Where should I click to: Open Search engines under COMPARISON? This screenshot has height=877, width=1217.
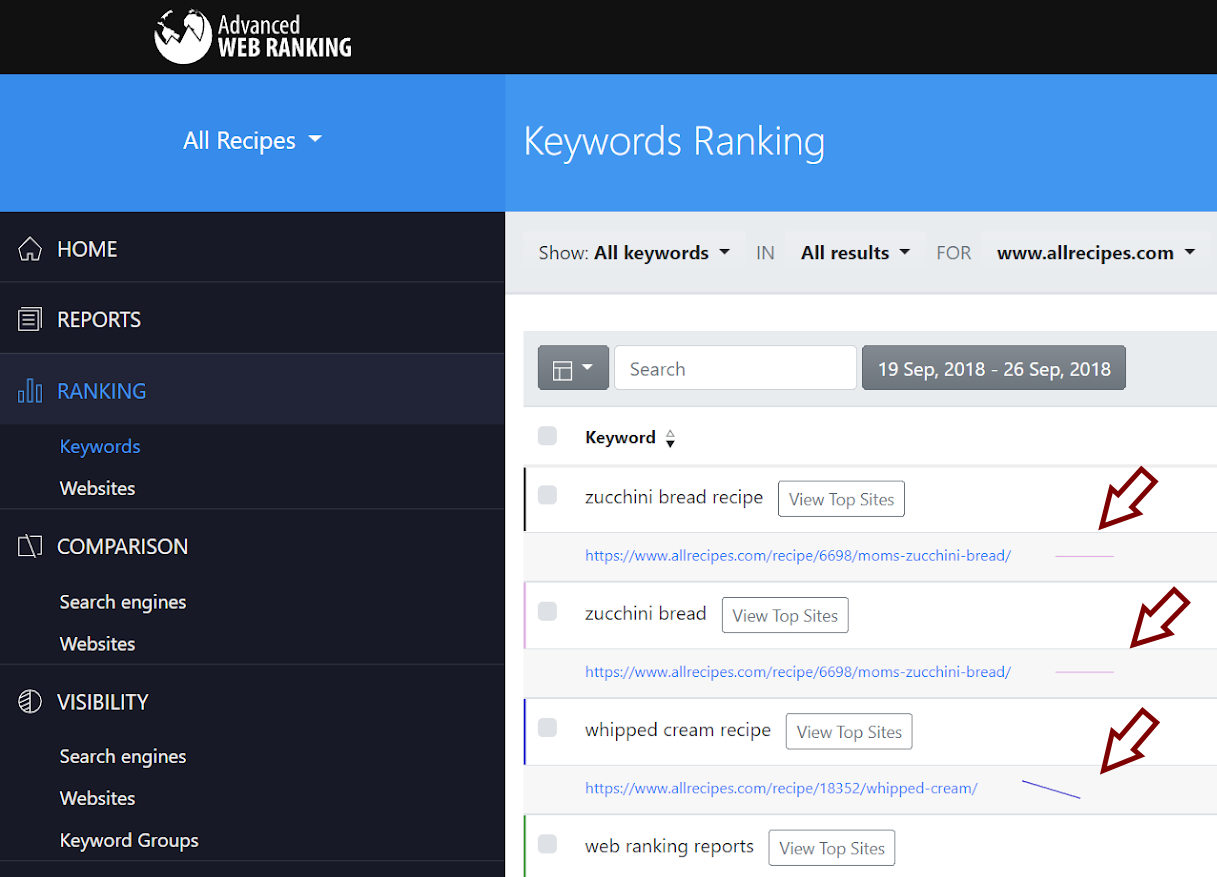click(x=123, y=602)
